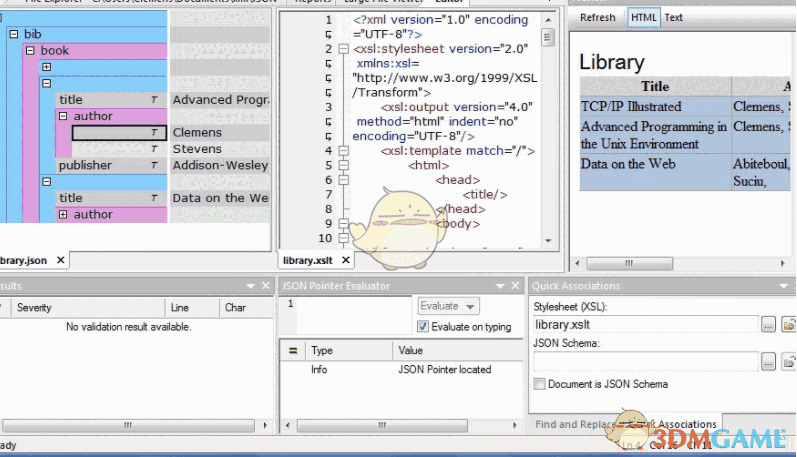
Task: Select the 'publisher' key cell
Action: point(111,165)
